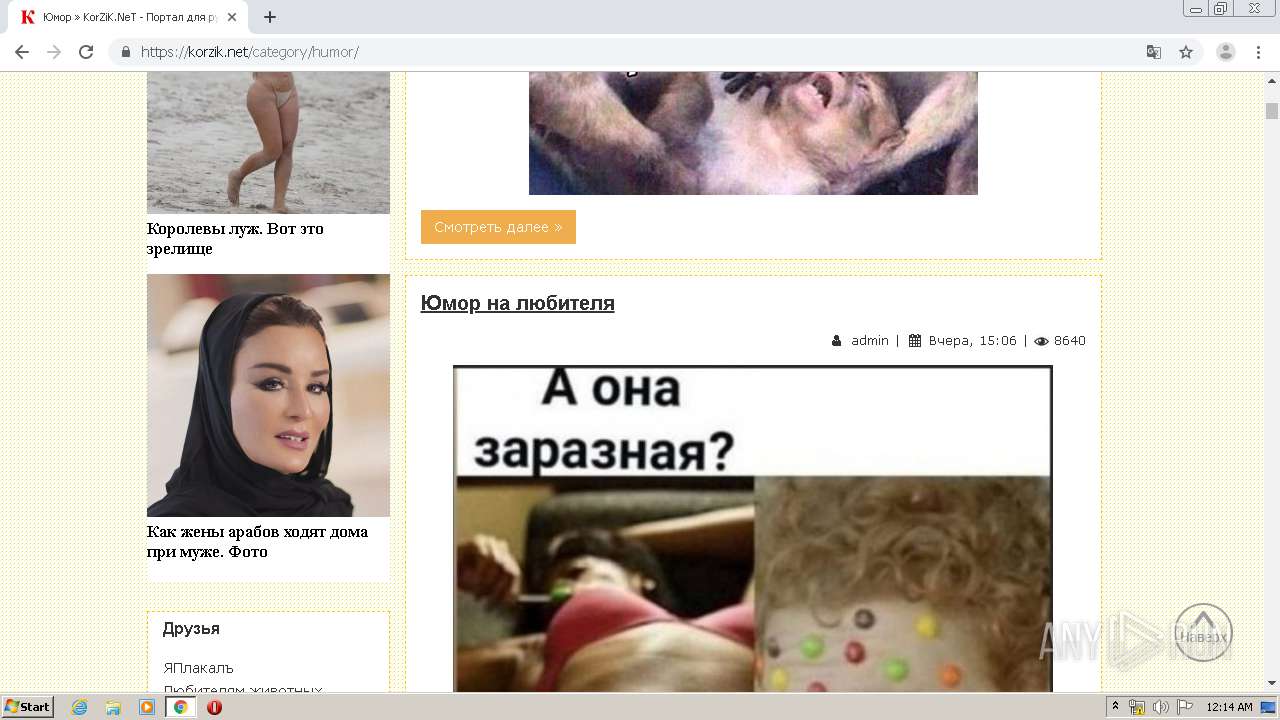Click the calendar date icon
This screenshot has height=720, width=1280.
[915, 341]
